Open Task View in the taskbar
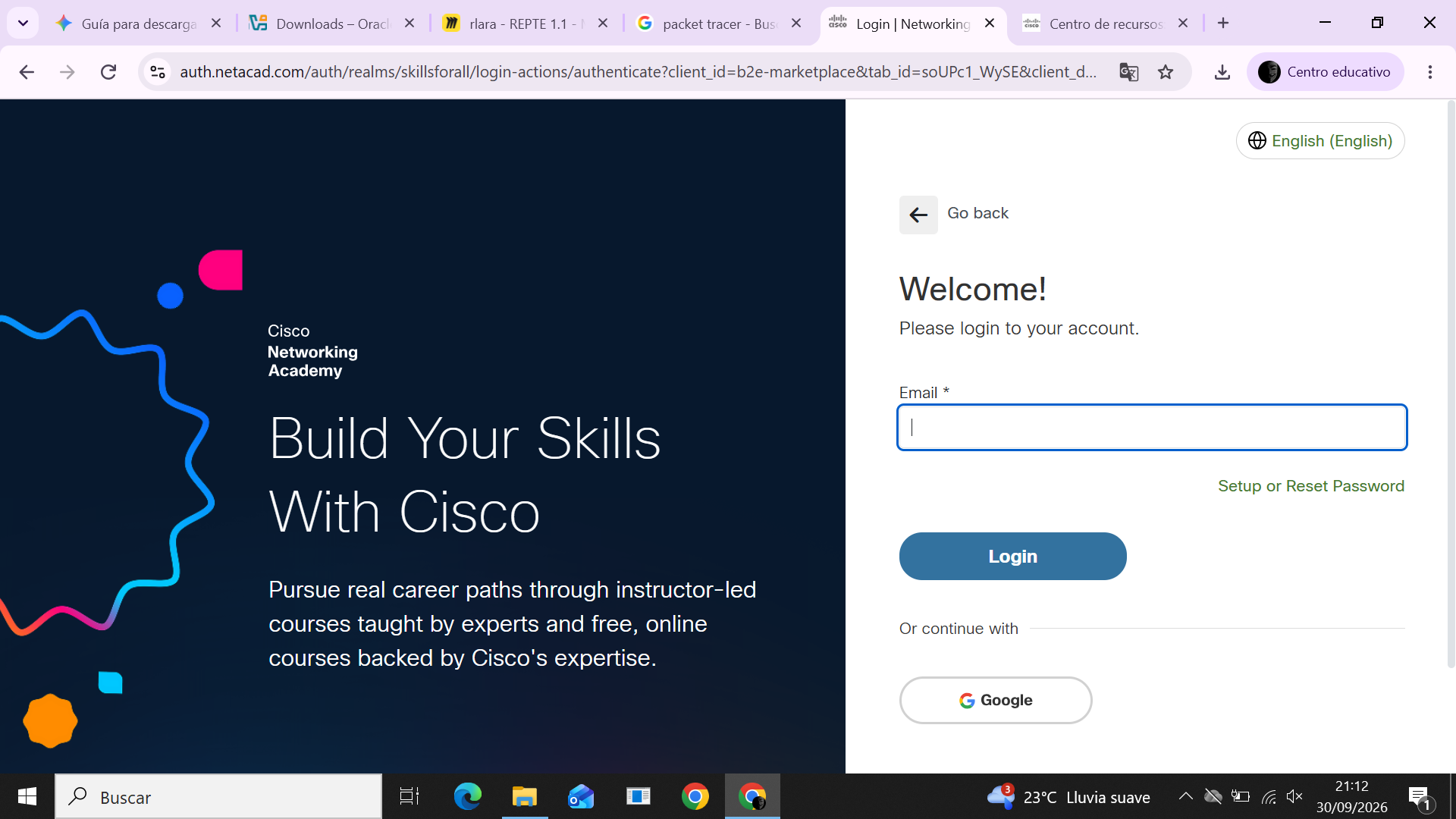 pos(409,796)
